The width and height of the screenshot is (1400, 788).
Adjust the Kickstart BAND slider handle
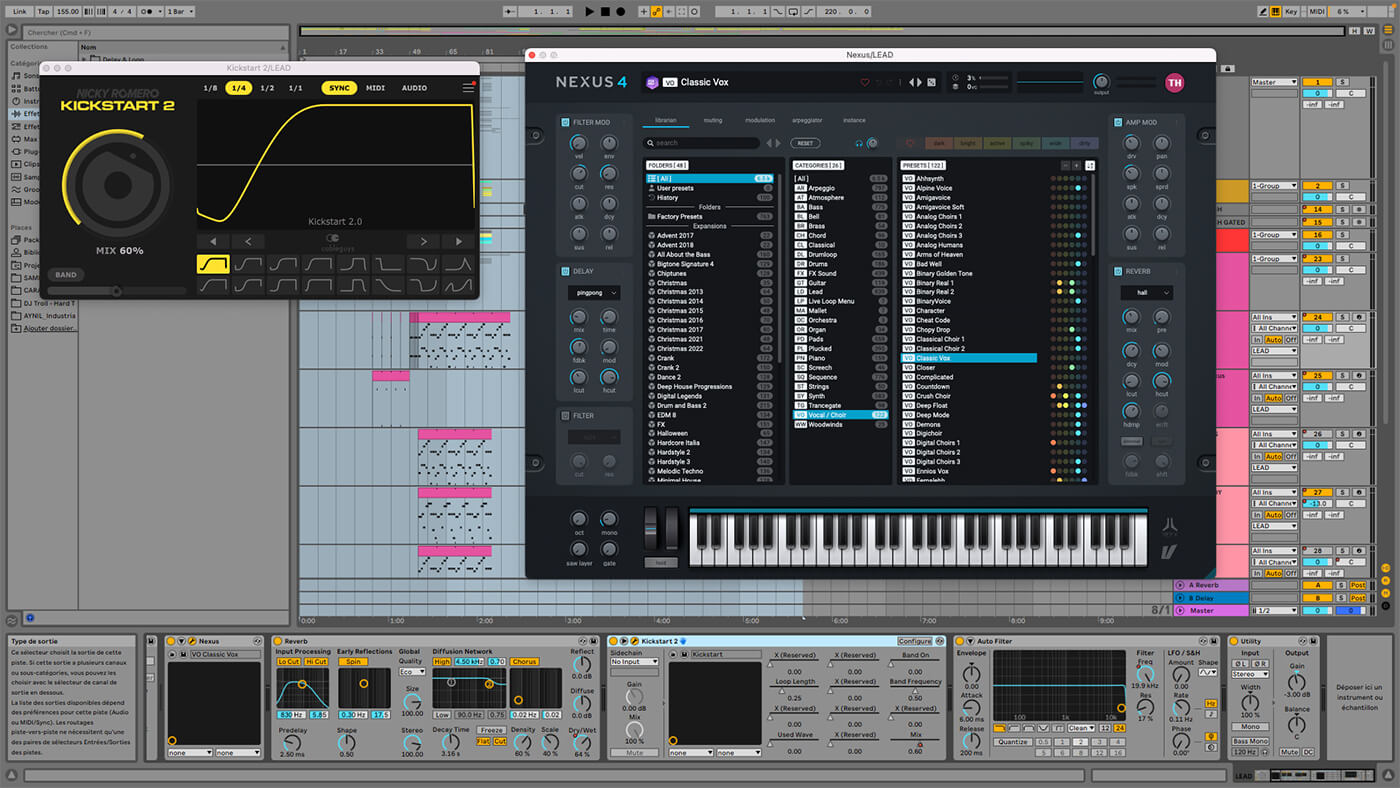coord(116,291)
